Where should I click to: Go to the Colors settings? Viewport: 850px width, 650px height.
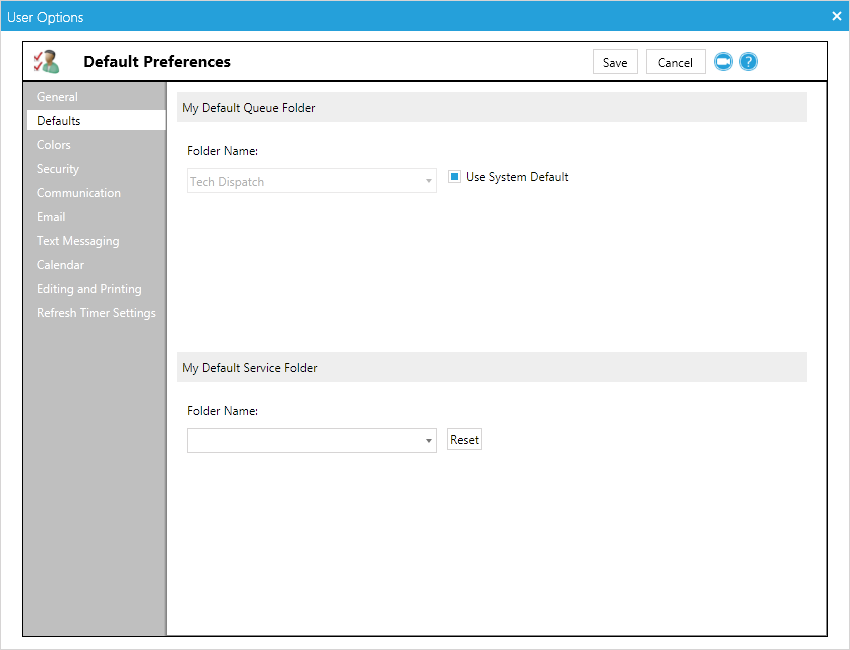click(54, 145)
